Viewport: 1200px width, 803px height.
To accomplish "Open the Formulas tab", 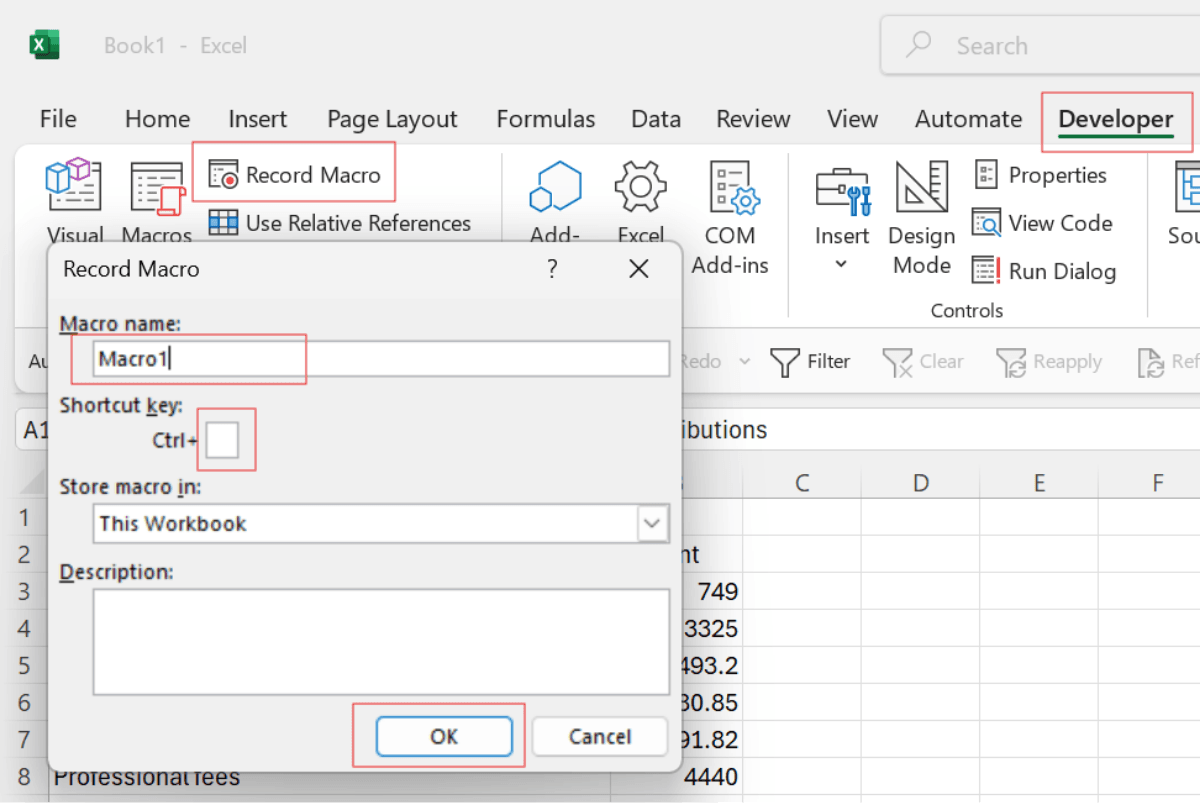I will [x=546, y=119].
